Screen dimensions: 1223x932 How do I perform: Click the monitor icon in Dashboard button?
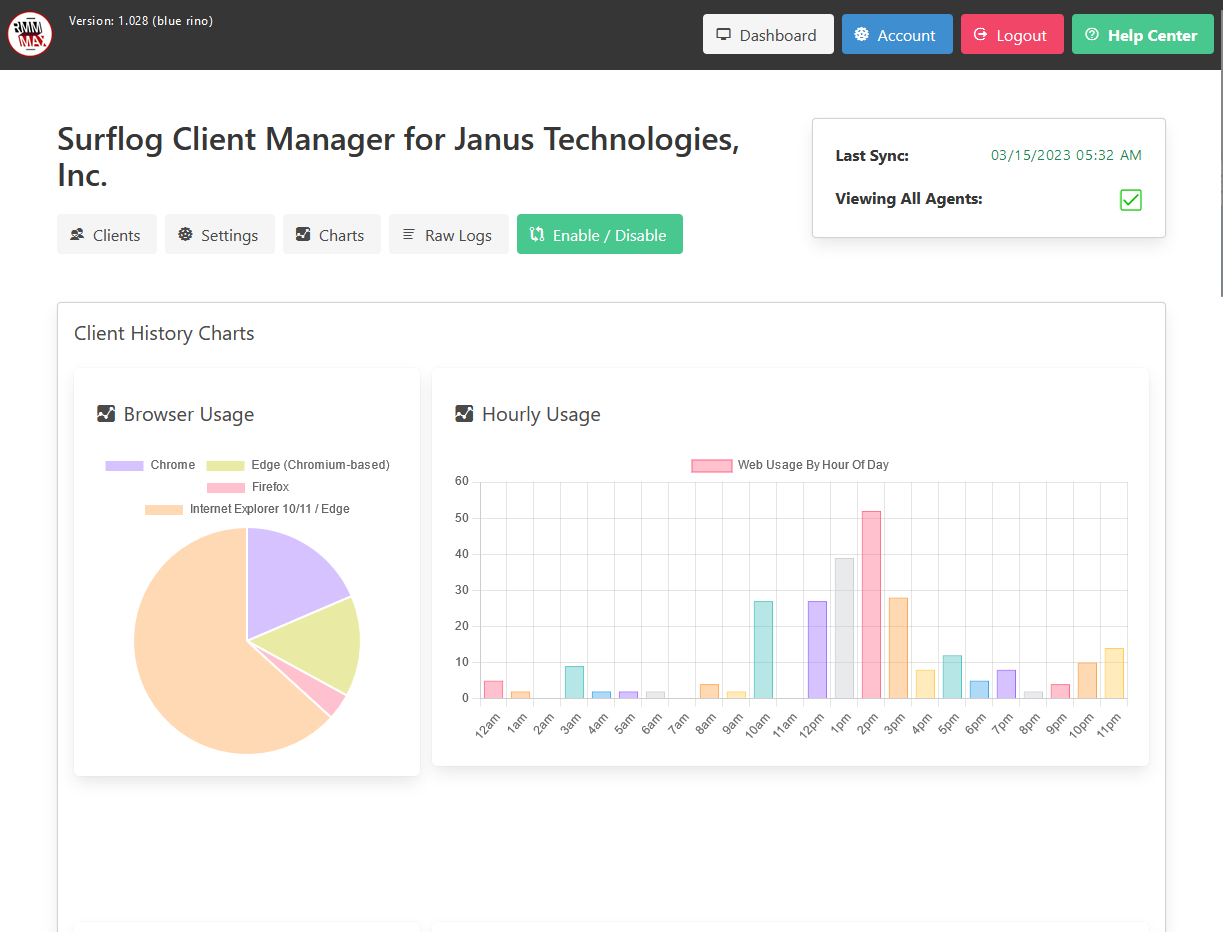pos(724,35)
